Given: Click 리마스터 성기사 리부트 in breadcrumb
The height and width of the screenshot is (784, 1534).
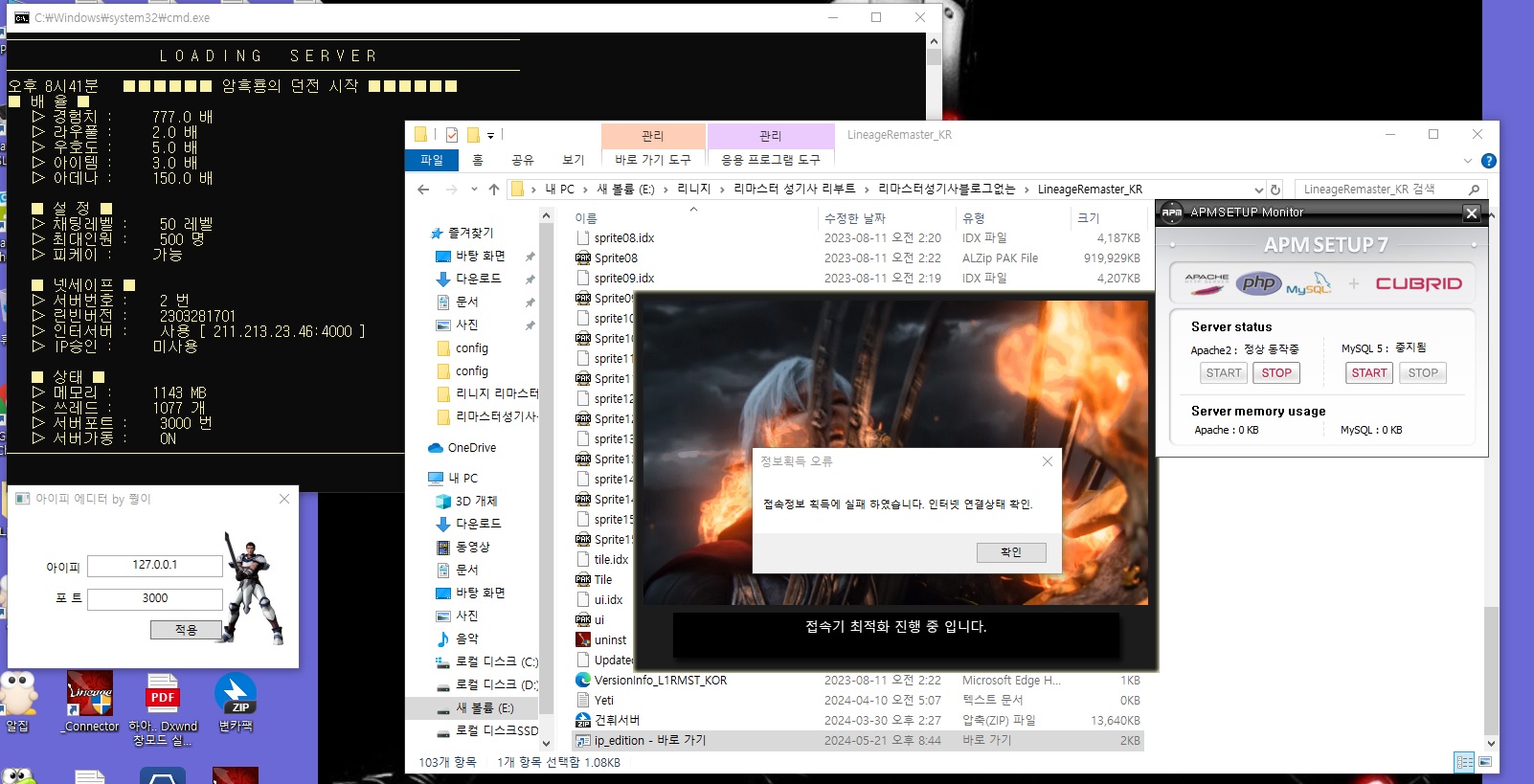Looking at the screenshot, I should tap(794, 190).
